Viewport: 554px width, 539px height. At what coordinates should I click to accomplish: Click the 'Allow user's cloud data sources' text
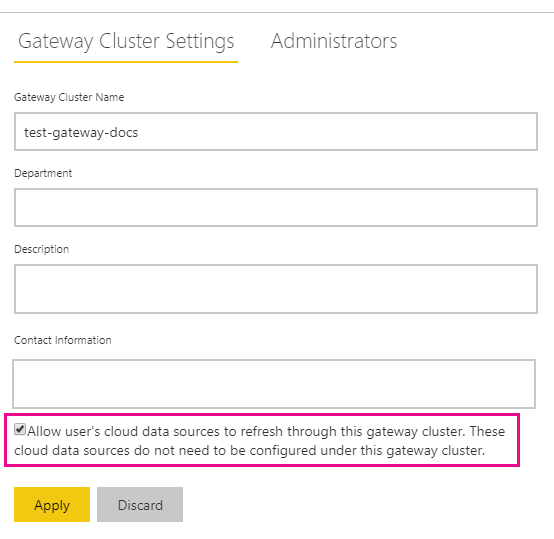click(x=260, y=441)
